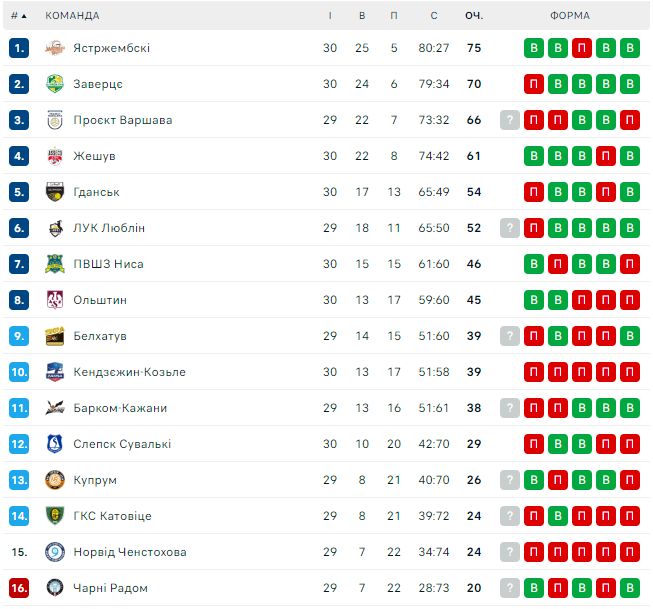This screenshot has width=653, height=609.
Task: Click the Проєкт Варшава team logo
Action: click(x=55, y=120)
